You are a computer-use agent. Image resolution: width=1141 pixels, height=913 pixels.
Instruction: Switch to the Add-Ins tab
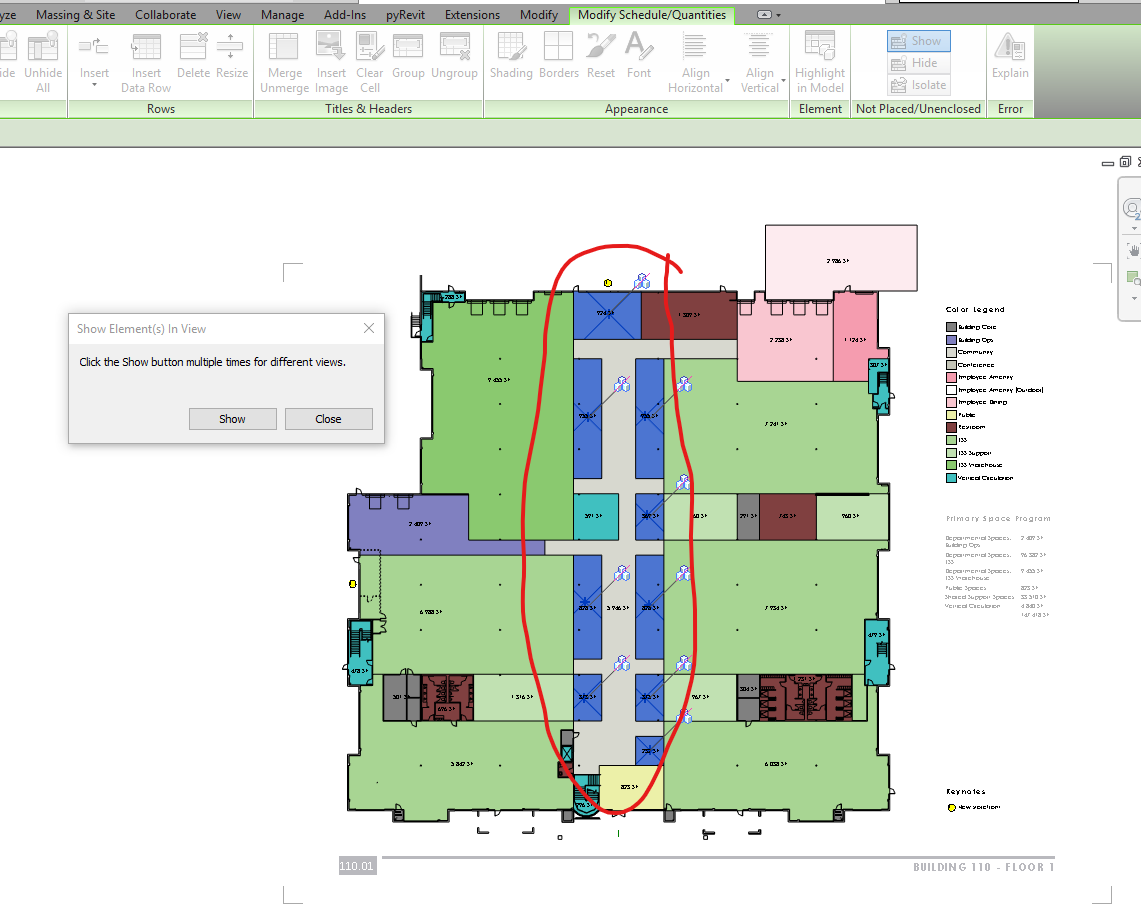click(345, 15)
